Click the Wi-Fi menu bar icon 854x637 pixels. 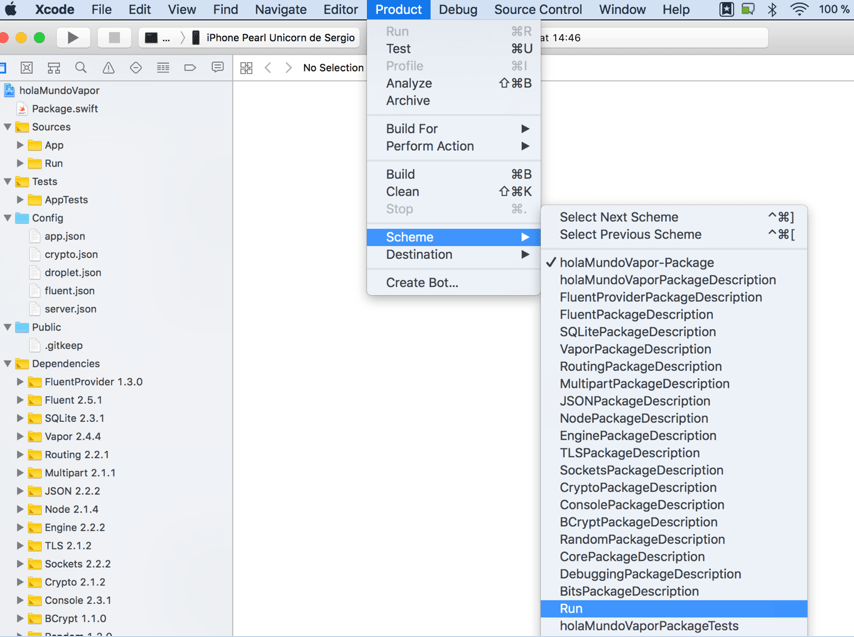pos(799,9)
